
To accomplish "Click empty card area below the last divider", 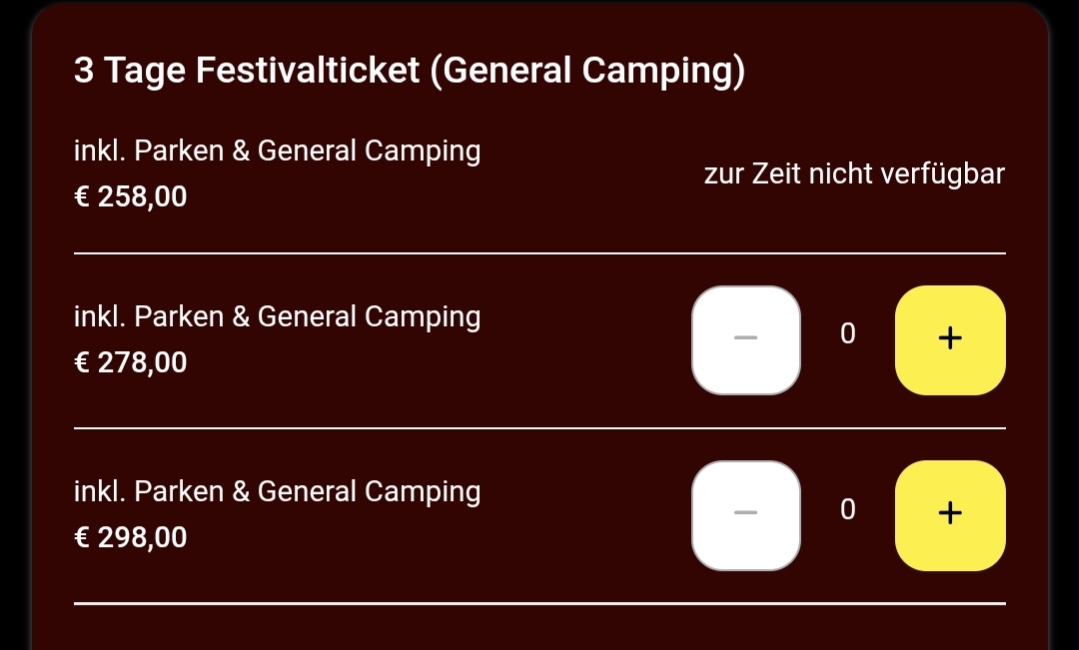I will pos(540,630).
